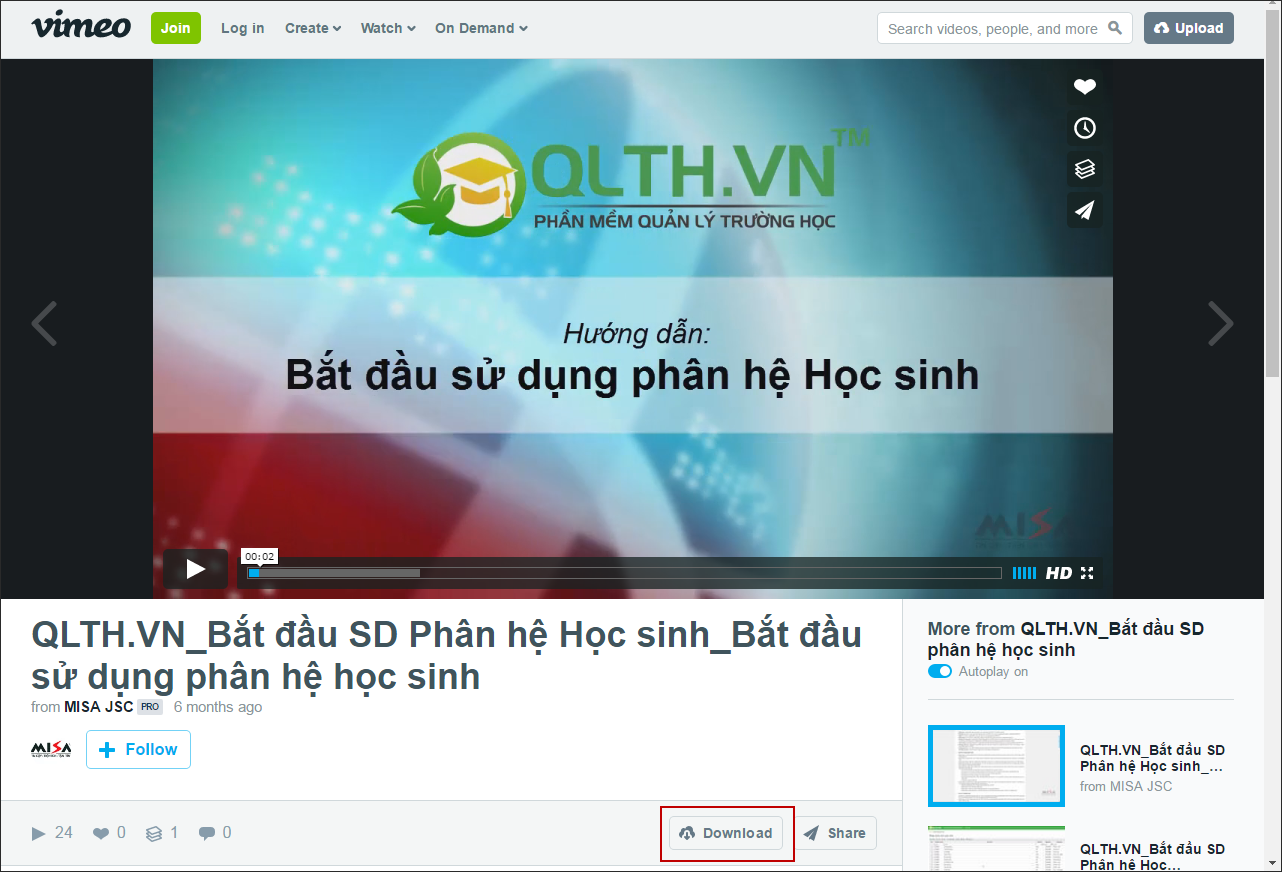Click the MISA logo avatar
Screen dimensions: 1282x872
point(51,749)
